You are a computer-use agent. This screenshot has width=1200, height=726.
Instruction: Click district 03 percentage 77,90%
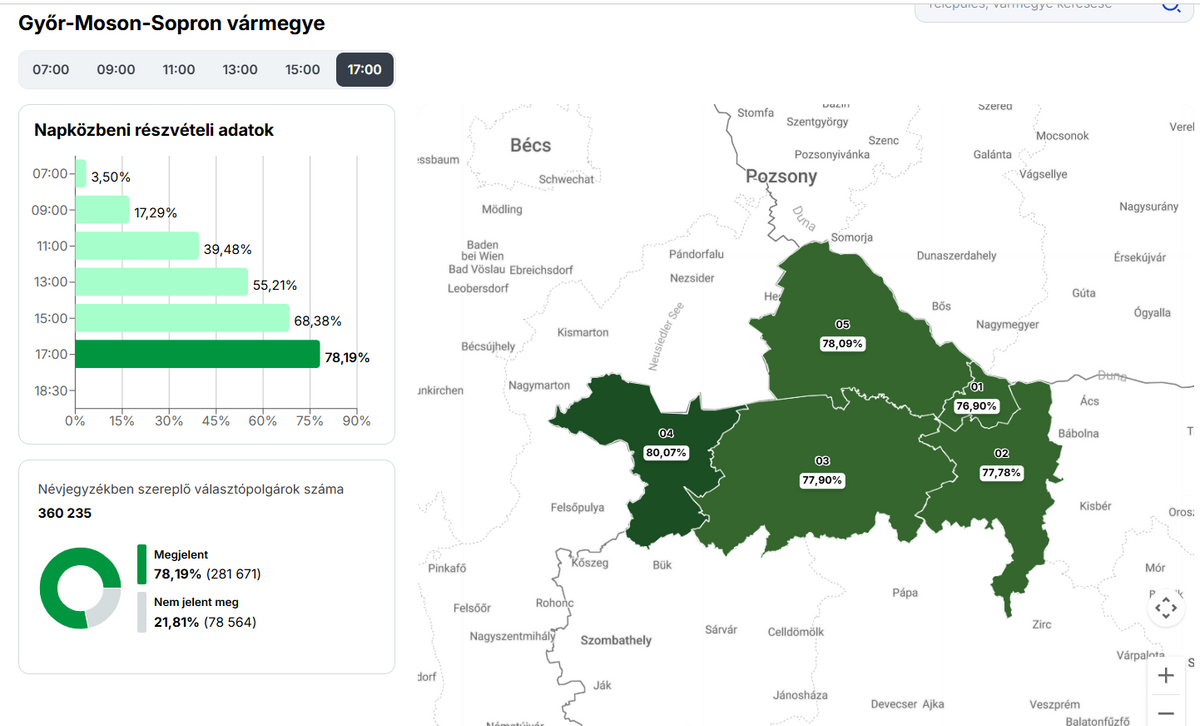point(823,480)
